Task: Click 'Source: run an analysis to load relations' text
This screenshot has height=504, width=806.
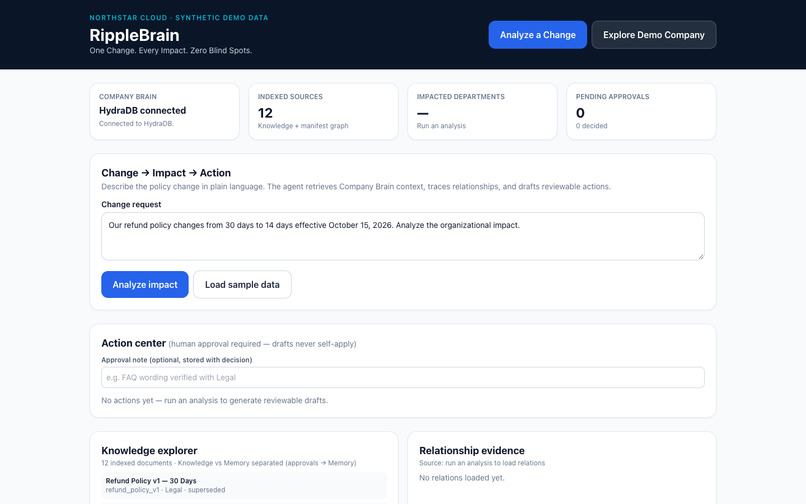Action: click(482, 463)
